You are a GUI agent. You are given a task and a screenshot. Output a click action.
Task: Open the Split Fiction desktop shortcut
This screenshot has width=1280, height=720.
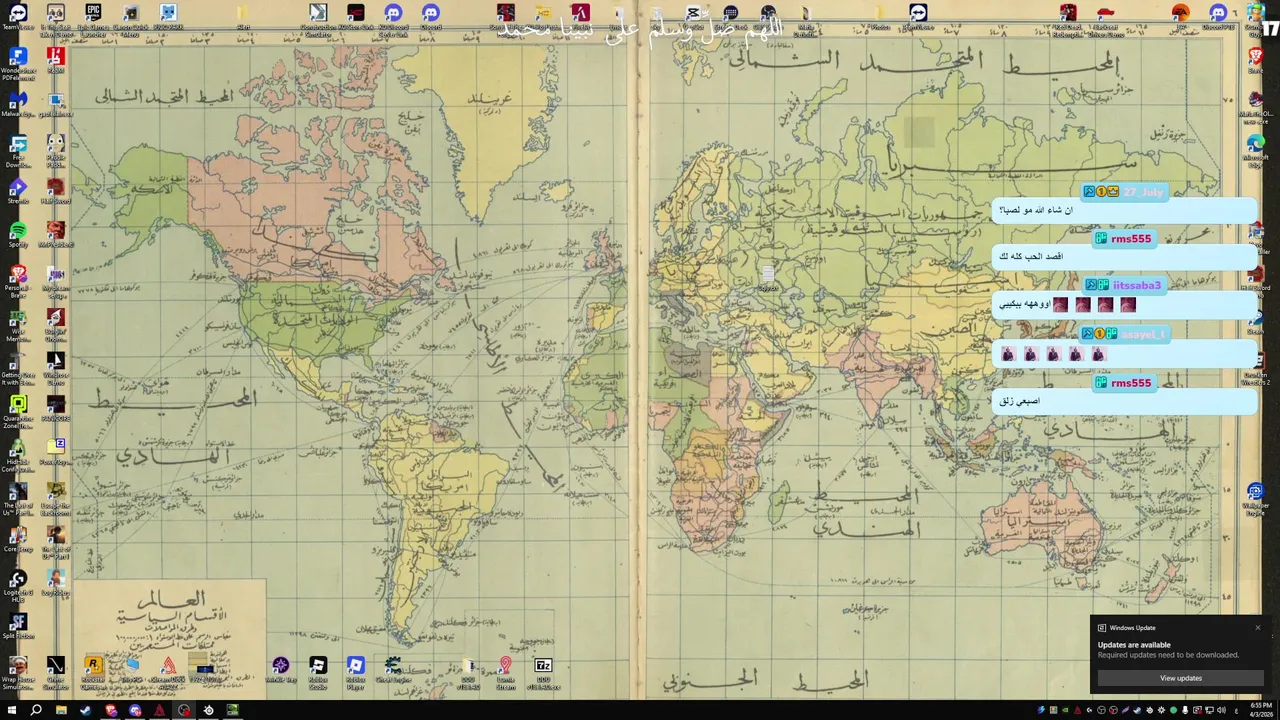click(17, 627)
